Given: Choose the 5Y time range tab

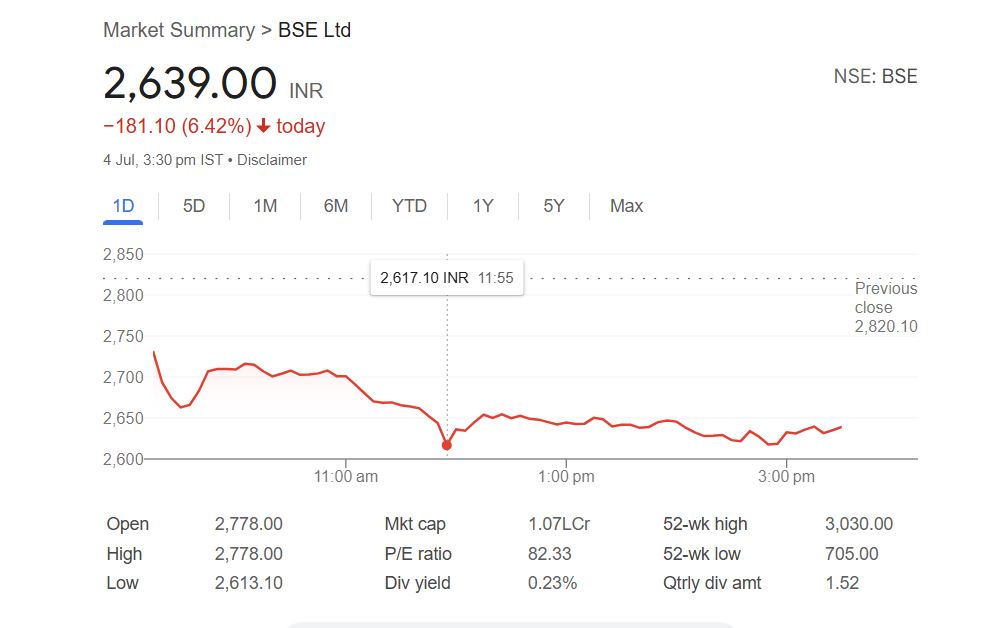Looking at the screenshot, I should (x=554, y=206).
